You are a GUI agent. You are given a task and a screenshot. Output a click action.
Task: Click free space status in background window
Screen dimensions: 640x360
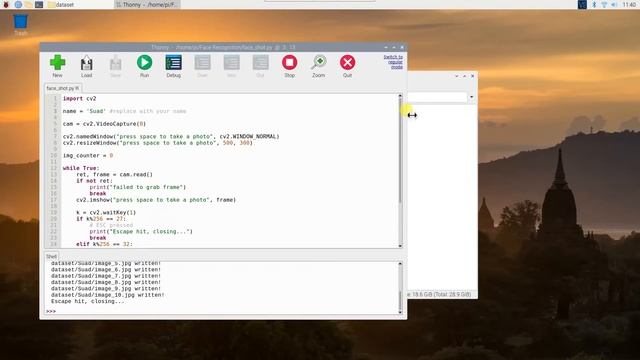pyautogui.click(x=439, y=294)
